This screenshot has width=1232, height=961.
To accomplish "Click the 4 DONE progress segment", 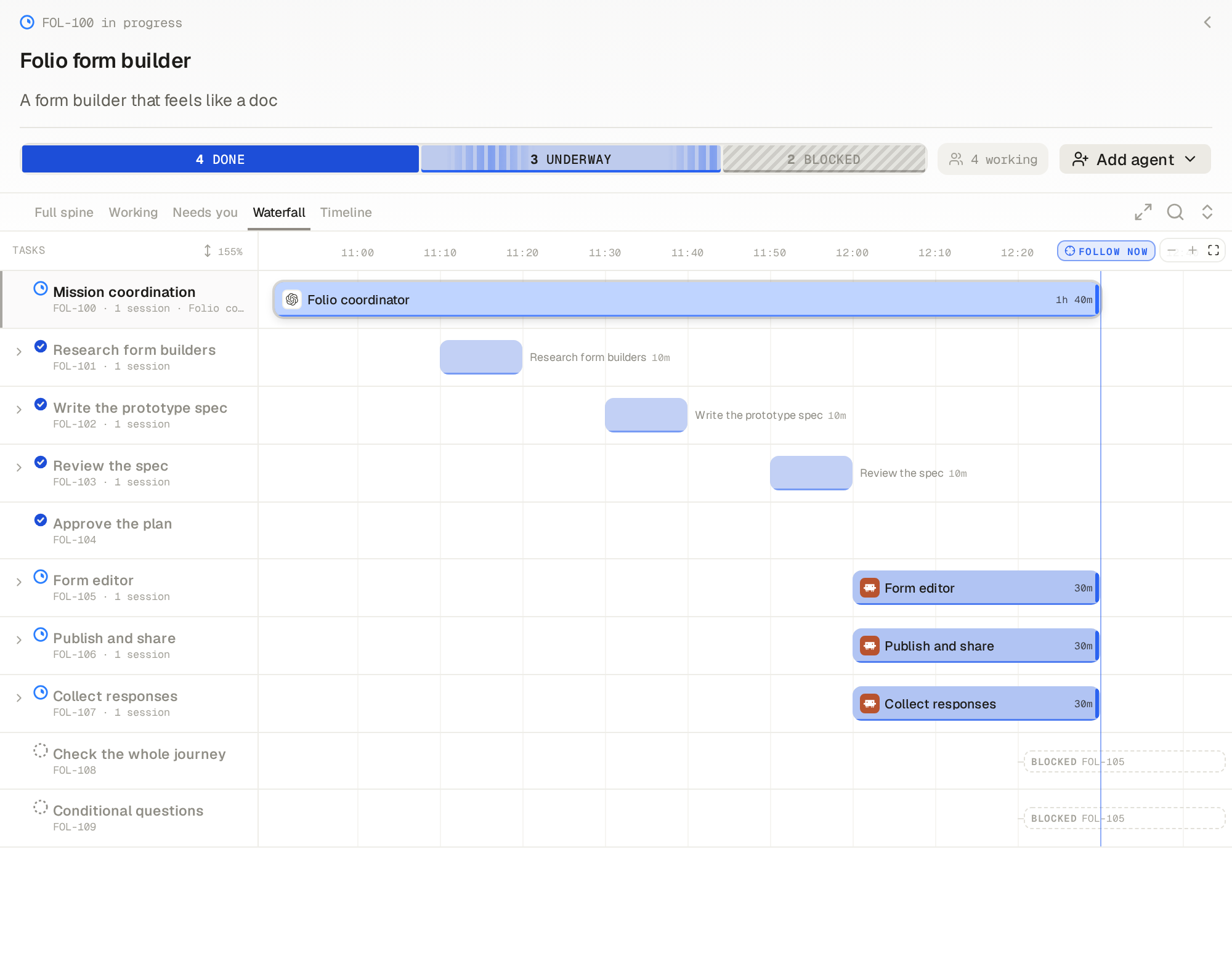I will click(x=221, y=159).
